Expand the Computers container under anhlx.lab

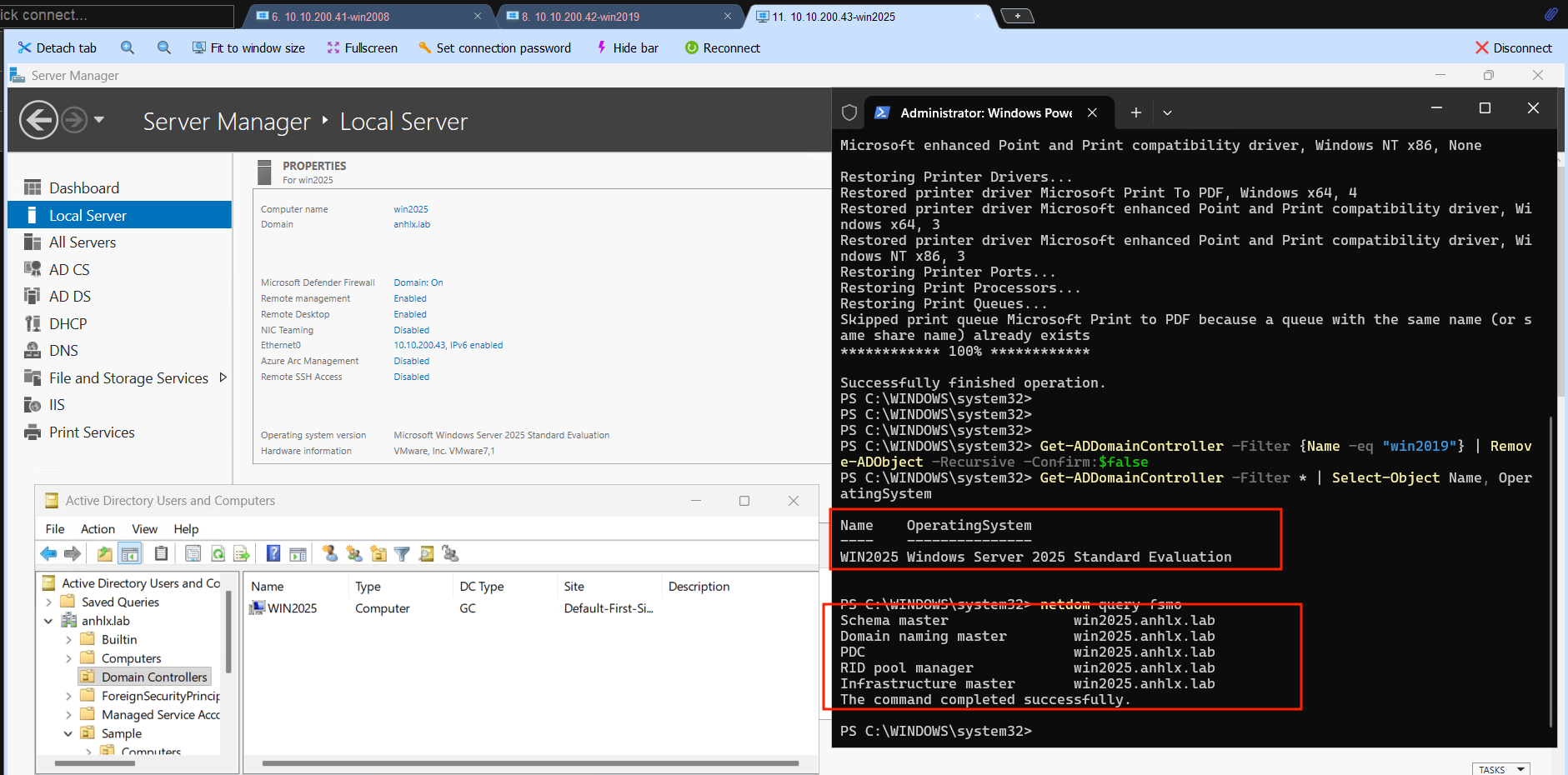pos(68,658)
